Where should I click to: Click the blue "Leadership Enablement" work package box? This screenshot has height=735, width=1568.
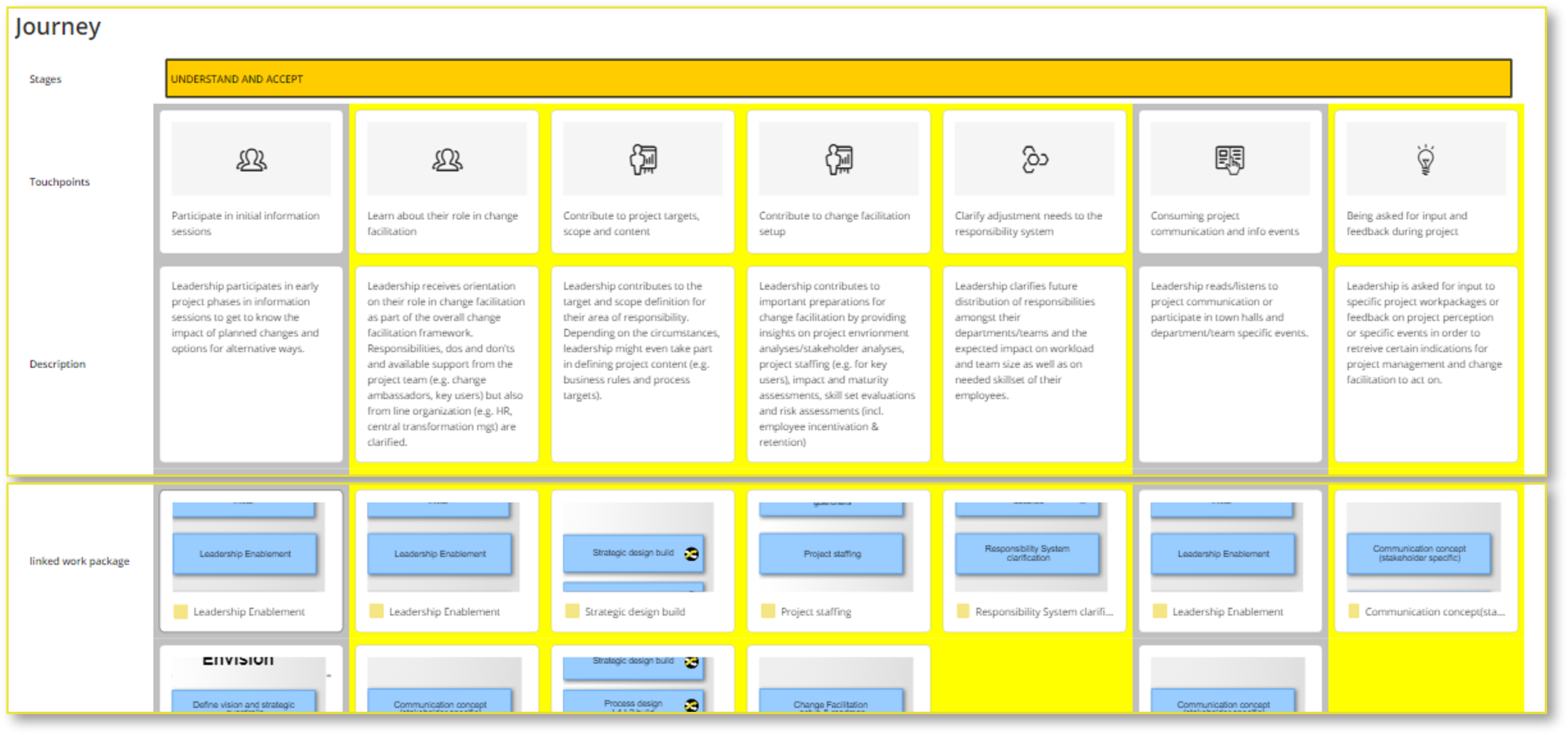click(245, 554)
